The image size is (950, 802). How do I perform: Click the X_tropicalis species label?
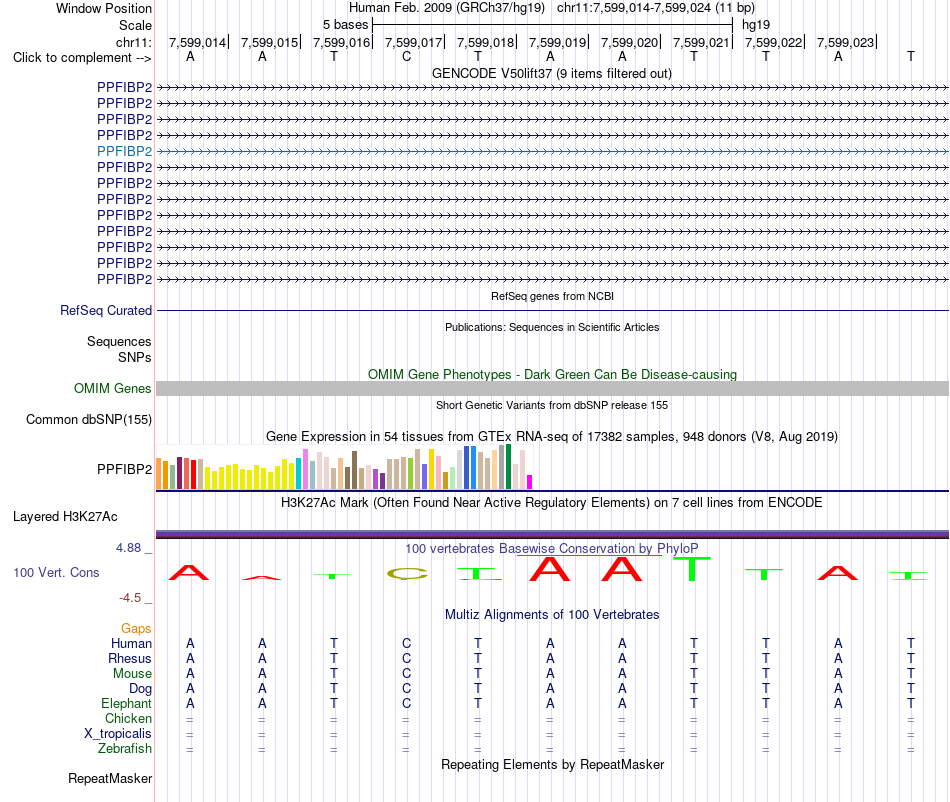tap(118, 734)
